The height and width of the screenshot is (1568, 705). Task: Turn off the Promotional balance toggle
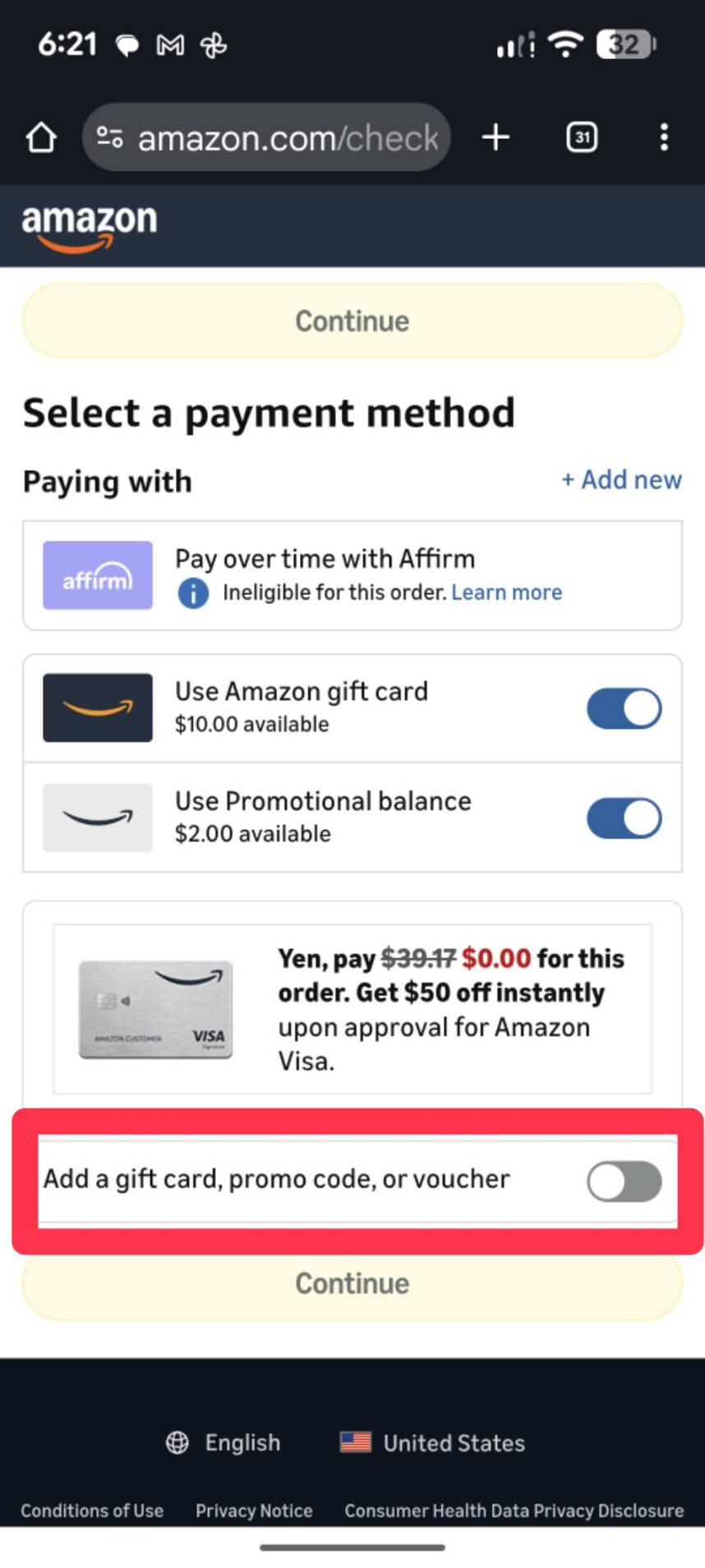624,818
